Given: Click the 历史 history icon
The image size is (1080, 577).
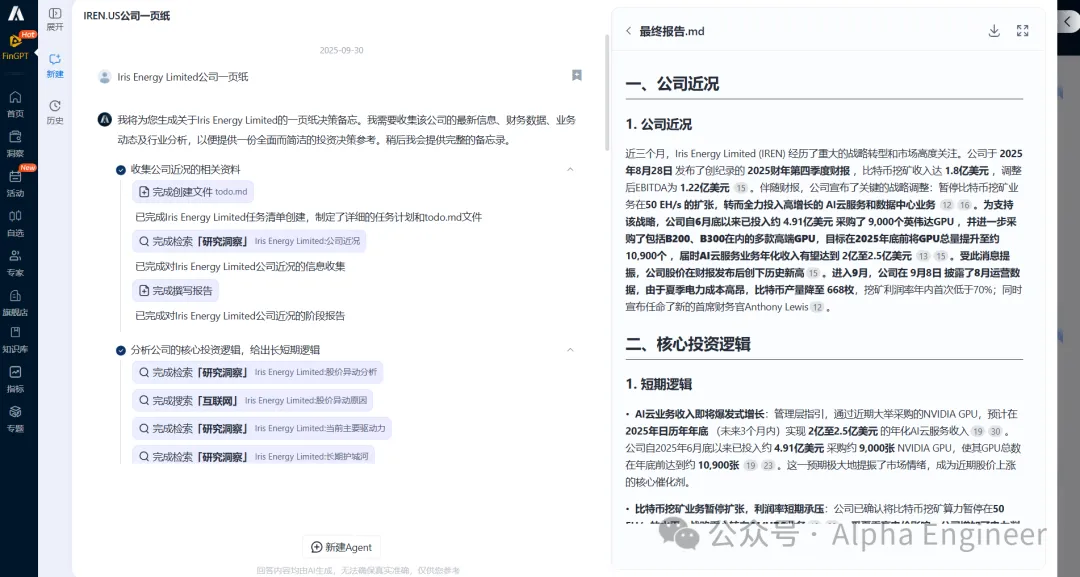Looking at the screenshot, I should (x=55, y=110).
